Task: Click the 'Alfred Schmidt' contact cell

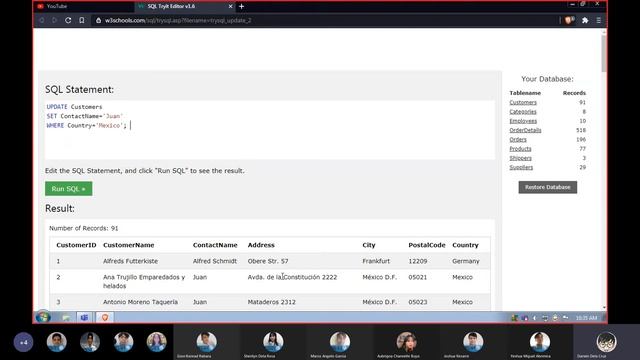Action: click(x=215, y=261)
